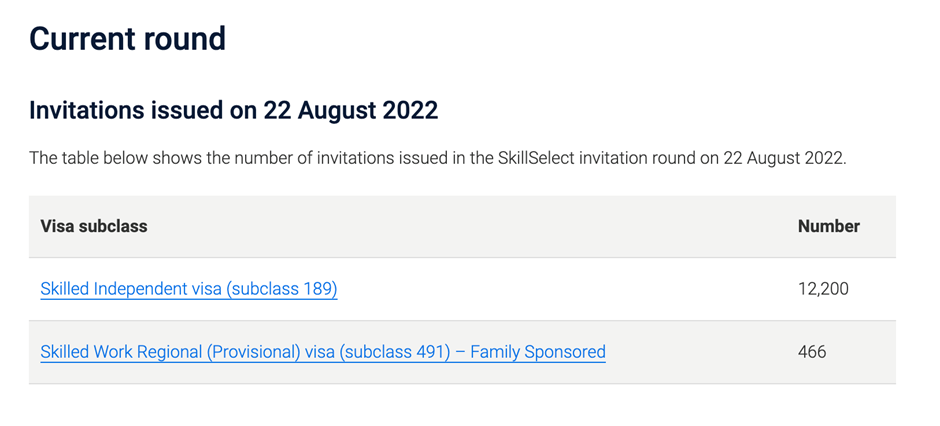Open the Skilled Work Regional (subclass 491) link
940x426 pixels.
point(322,352)
